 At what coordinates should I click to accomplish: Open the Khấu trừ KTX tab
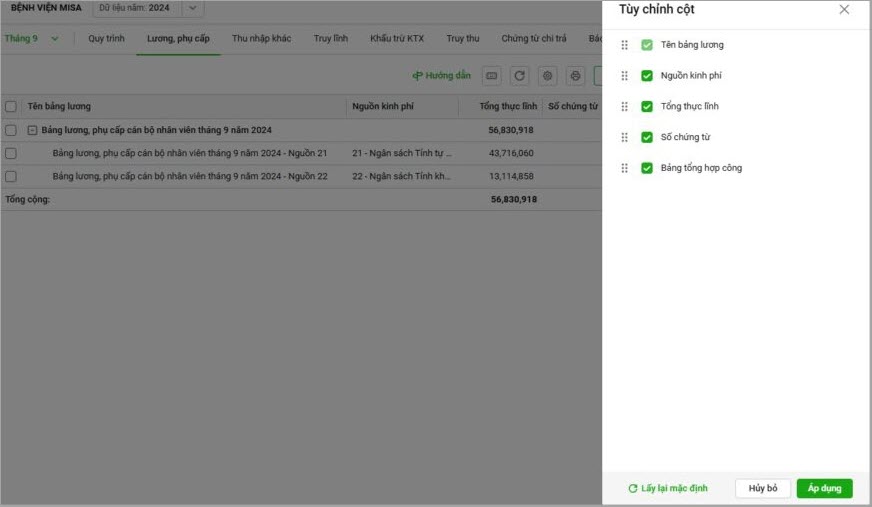[396, 39]
